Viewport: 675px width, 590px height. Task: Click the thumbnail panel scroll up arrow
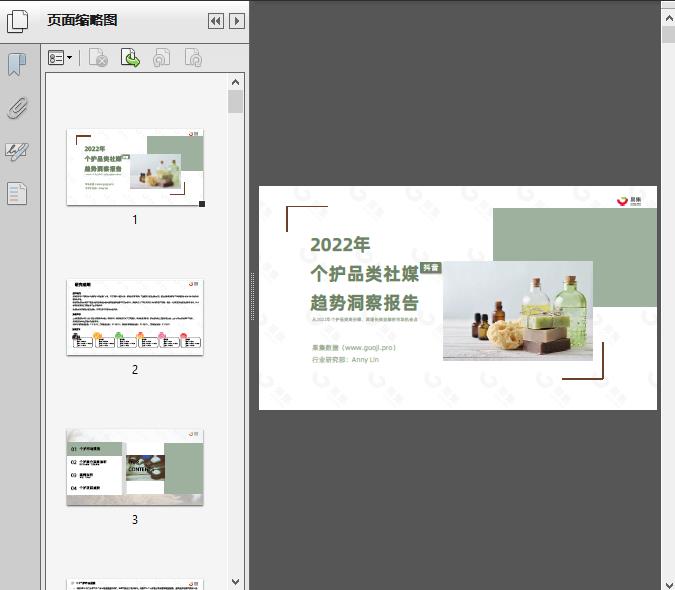coord(235,82)
